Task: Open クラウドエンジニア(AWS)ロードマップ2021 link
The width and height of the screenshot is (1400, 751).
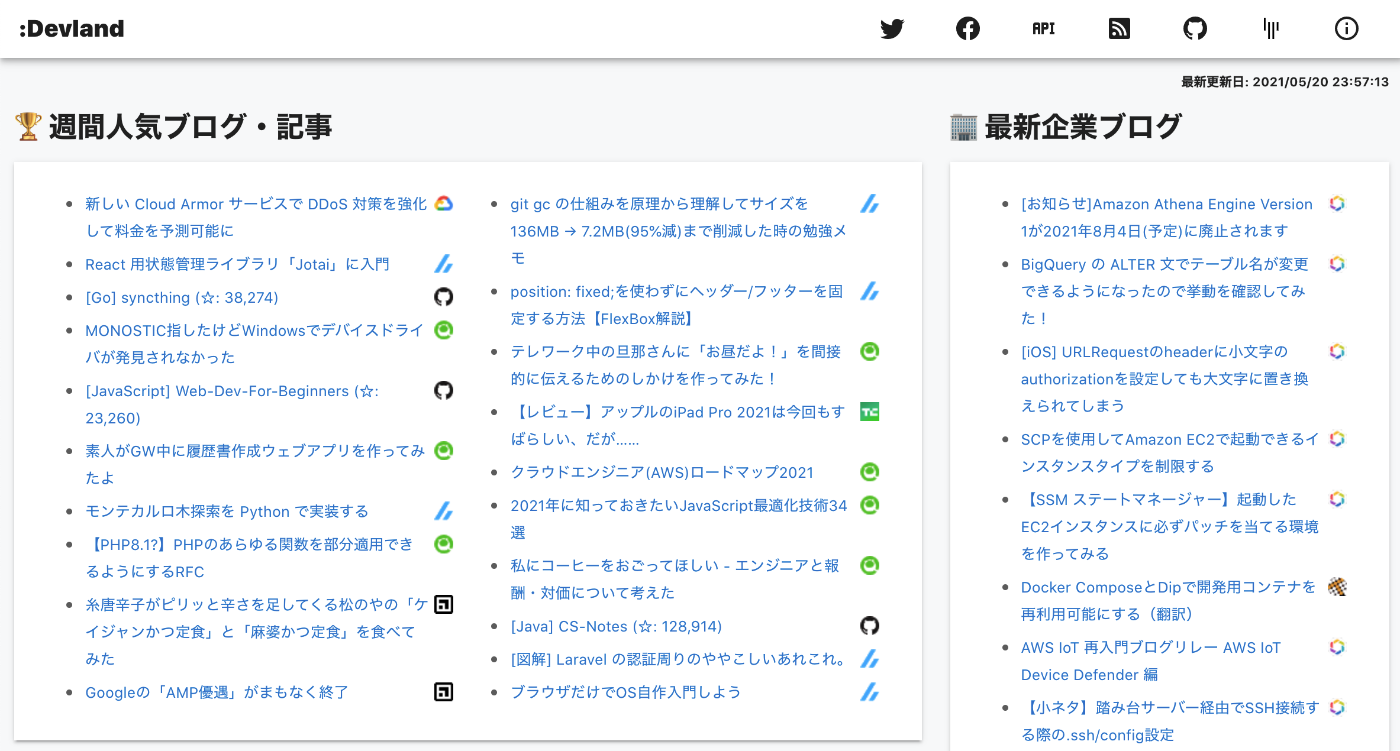Action: 662,472
